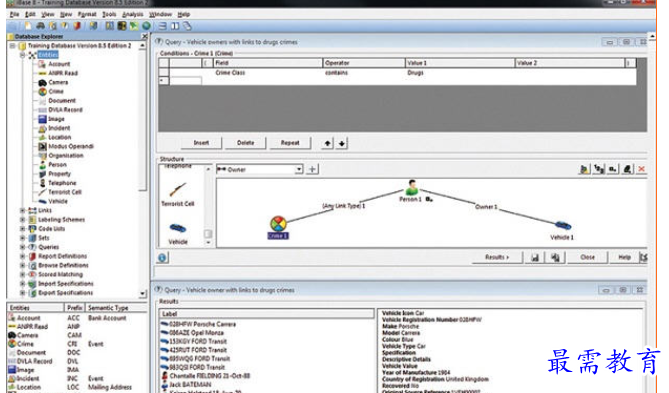Select the Vehicle 1 node in structure diagram
Viewport: 669px width, 393px height.
562,230
